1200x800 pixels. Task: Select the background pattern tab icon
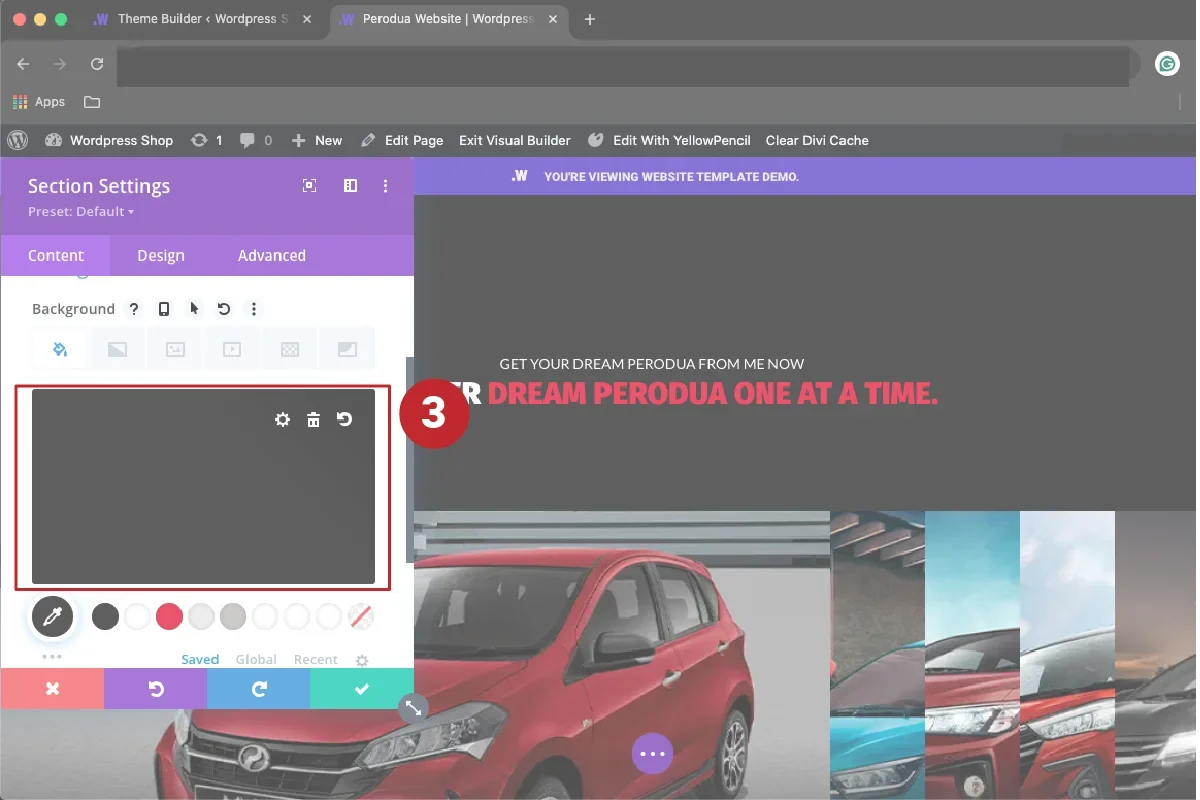coord(290,349)
